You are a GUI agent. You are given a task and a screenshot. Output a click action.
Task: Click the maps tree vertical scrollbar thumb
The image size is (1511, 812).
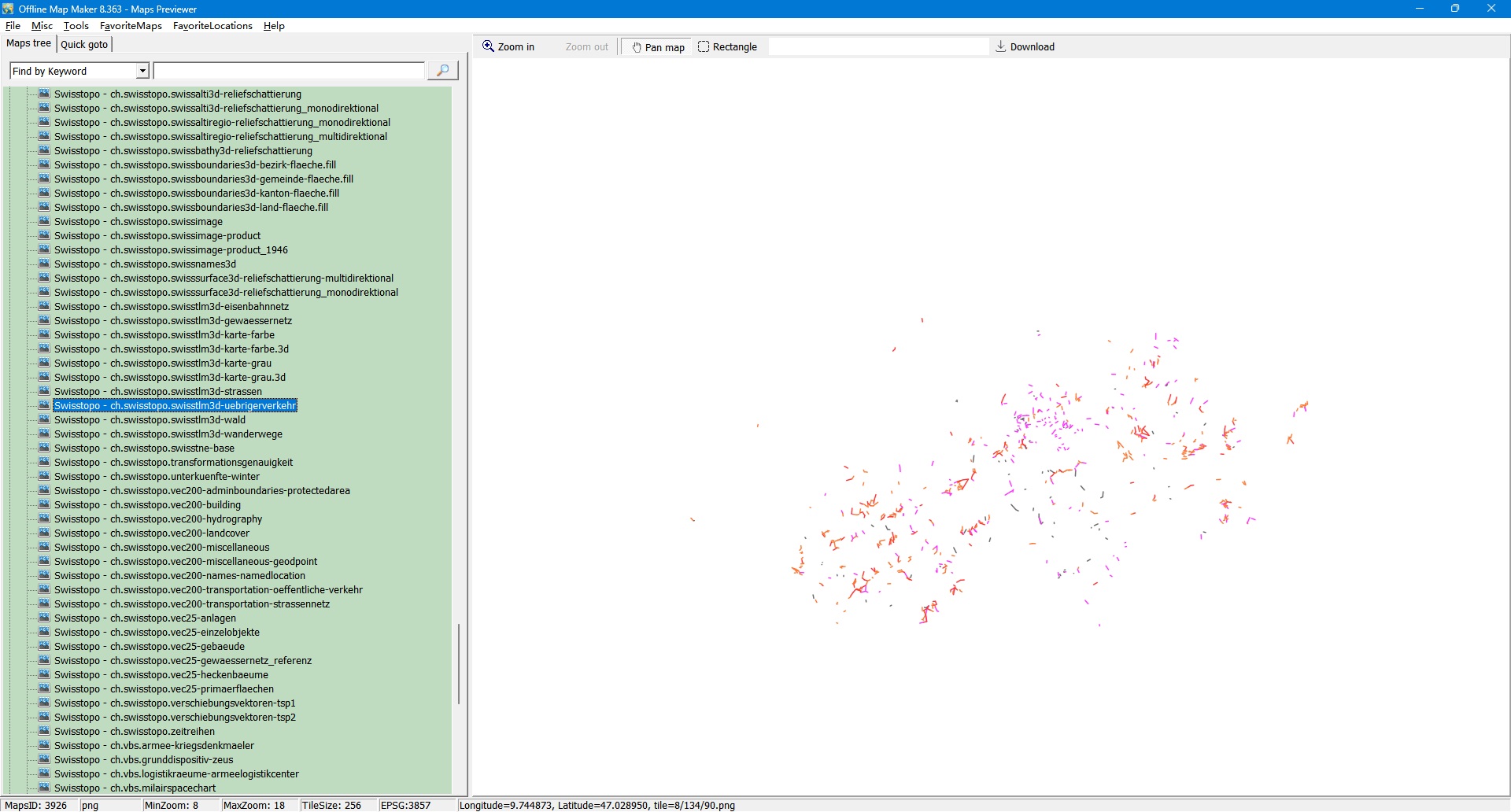pos(459,663)
